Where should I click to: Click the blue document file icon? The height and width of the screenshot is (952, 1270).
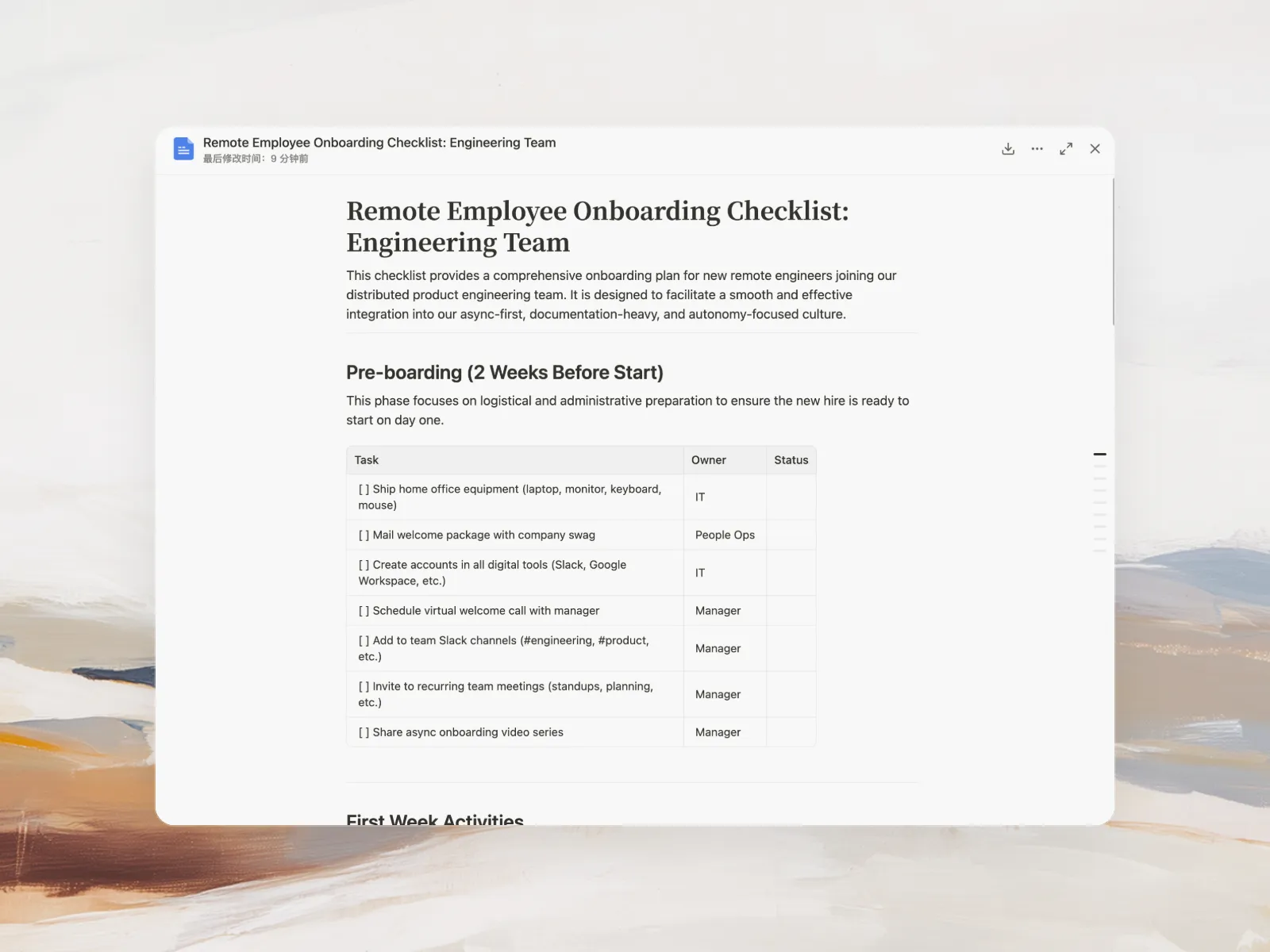pos(183,149)
